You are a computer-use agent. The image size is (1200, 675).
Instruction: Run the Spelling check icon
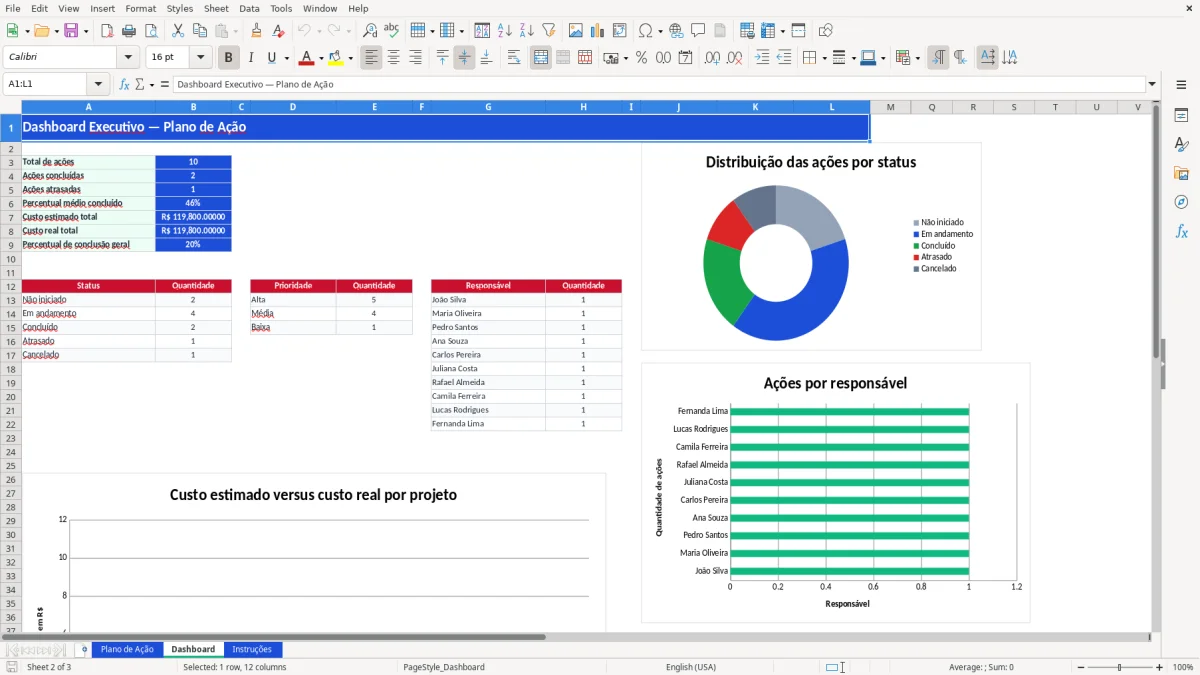pyautogui.click(x=392, y=31)
